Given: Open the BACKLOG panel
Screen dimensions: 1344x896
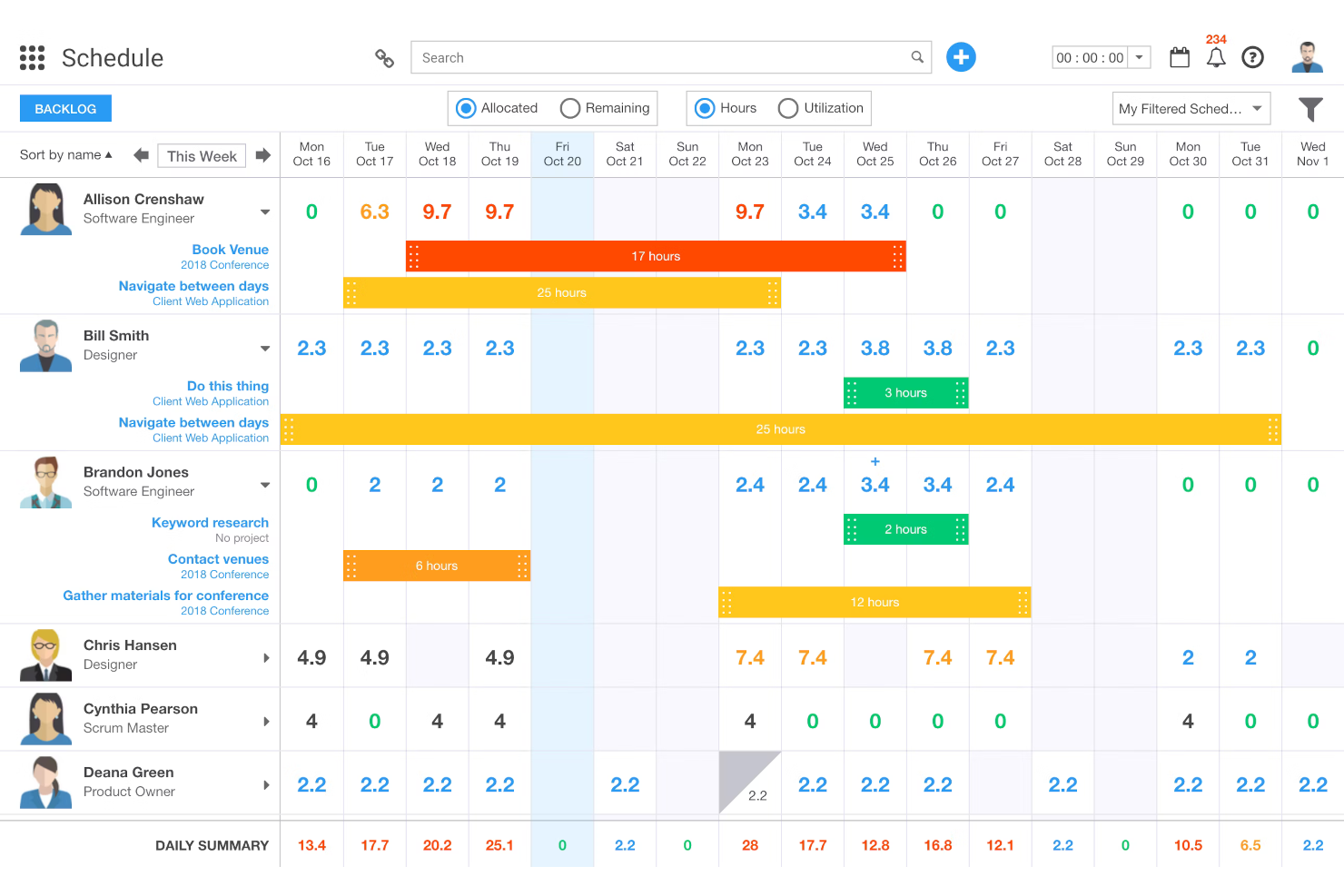Looking at the screenshot, I should [x=64, y=107].
